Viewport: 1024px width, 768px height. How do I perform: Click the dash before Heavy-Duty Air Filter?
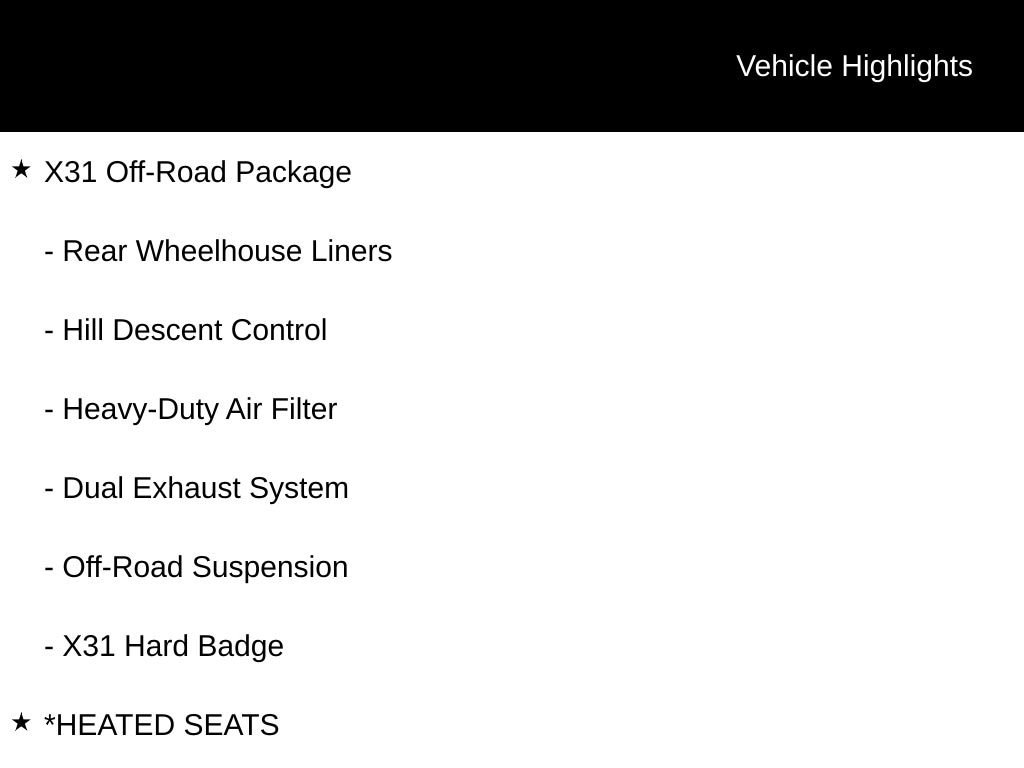click(x=49, y=410)
